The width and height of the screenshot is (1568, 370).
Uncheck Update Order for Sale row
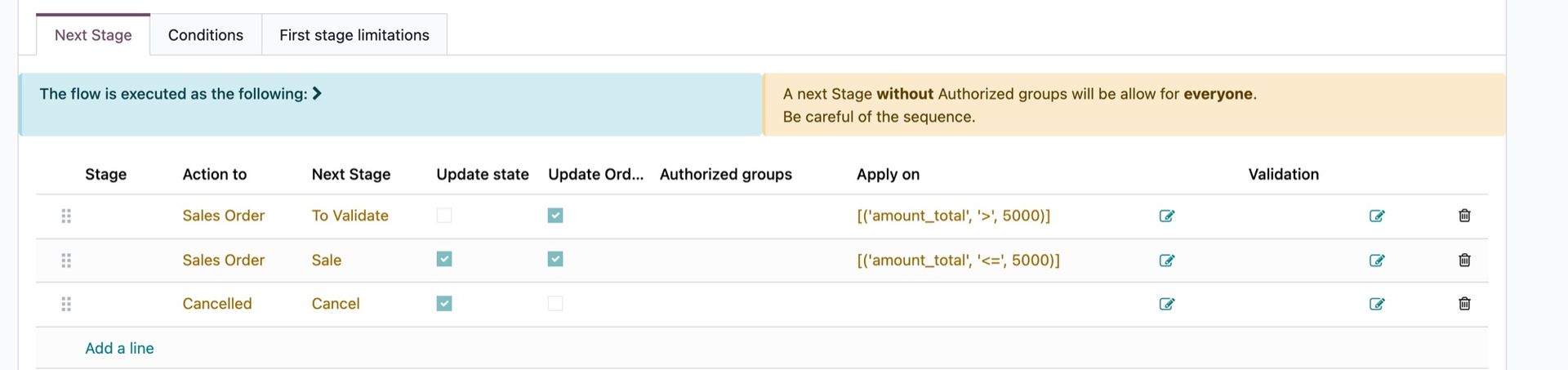[x=555, y=259]
